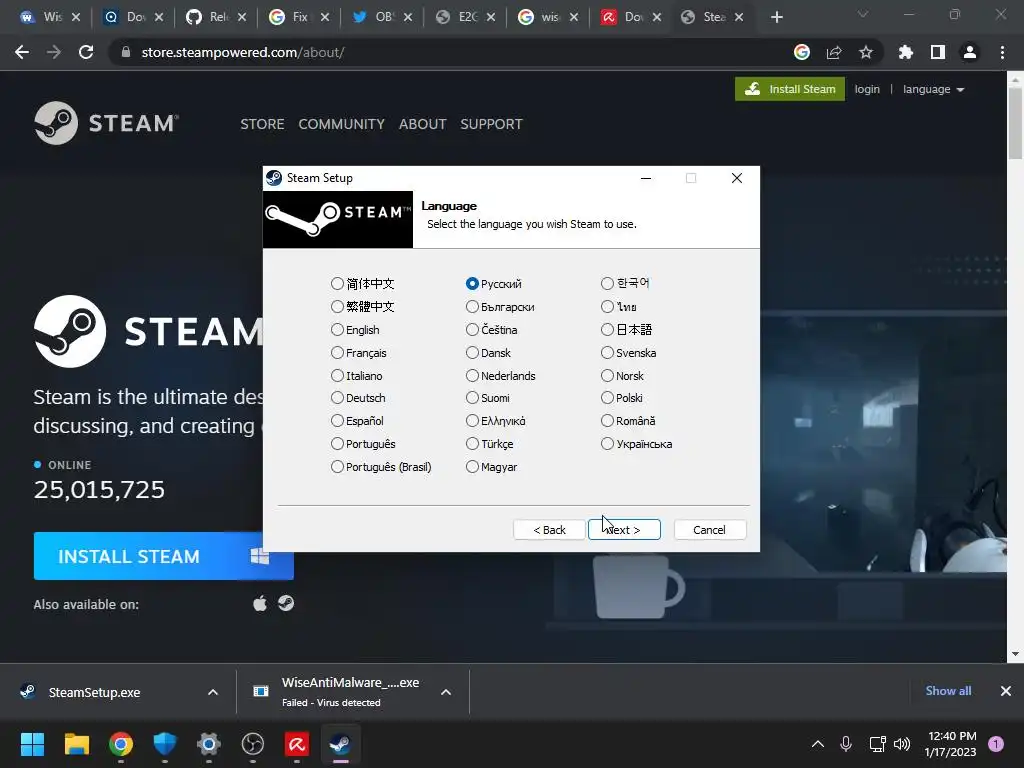Screen dimensions: 1024x768
Task: Click Steam icon in taskbar
Action: (340, 744)
